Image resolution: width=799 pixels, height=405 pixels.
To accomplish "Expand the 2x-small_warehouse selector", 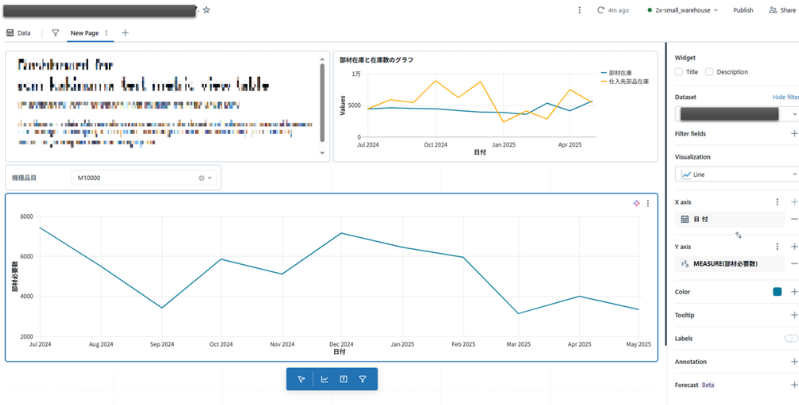I will (x=682, y=10).
